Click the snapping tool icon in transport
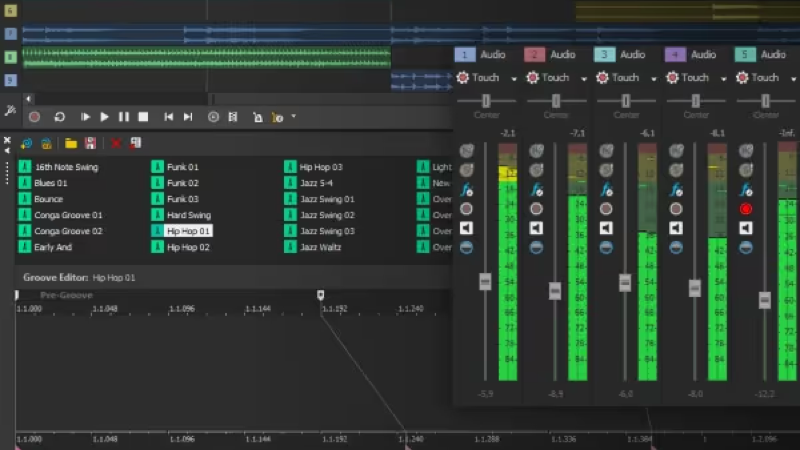The width and height of the screenshot is (800, 450). pos(233,117)
